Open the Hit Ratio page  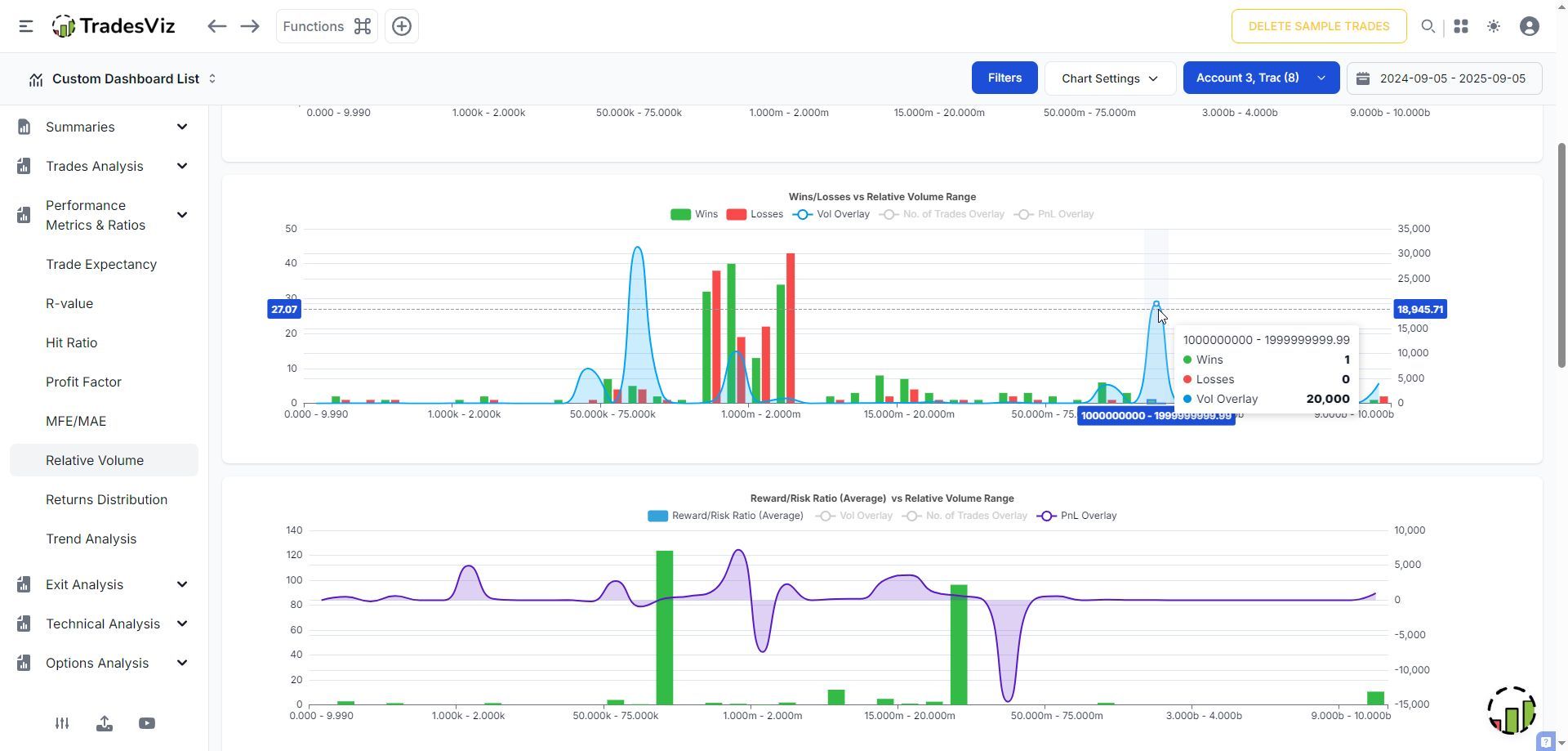click(x=71, y=342)
